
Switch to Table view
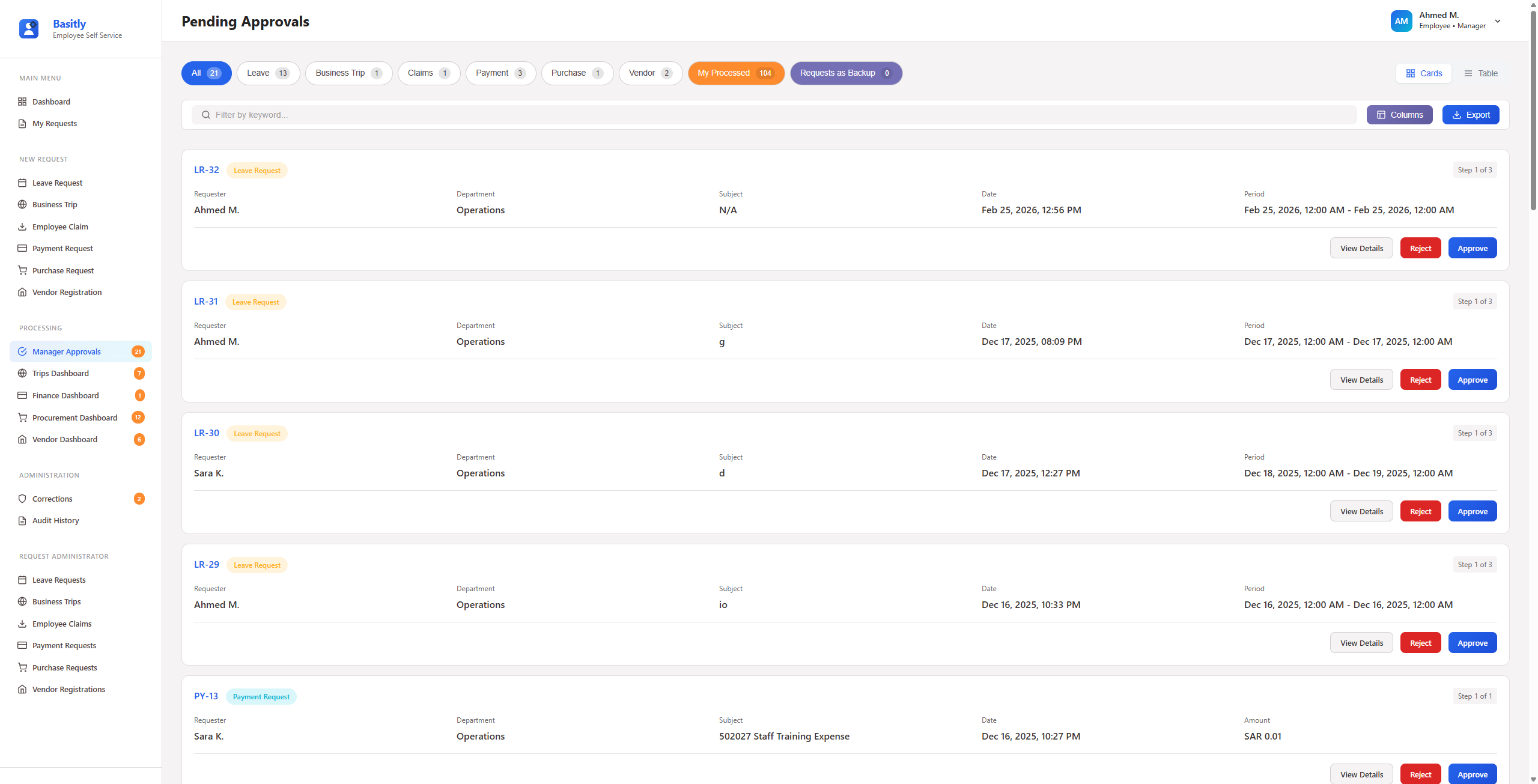pyautogui.click(x=1480, y=73)
